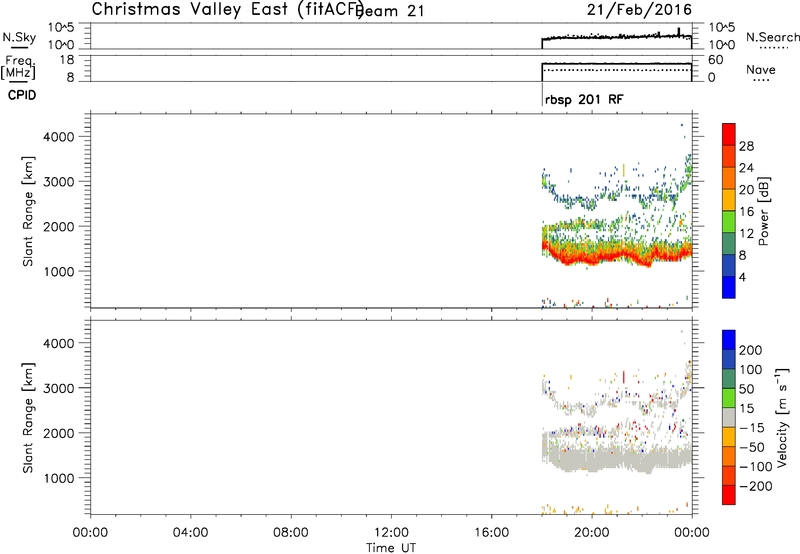Pick the red bottom segment of Velocity colorbar
This screenshot has width=800, height=554.
pos(729,495)
